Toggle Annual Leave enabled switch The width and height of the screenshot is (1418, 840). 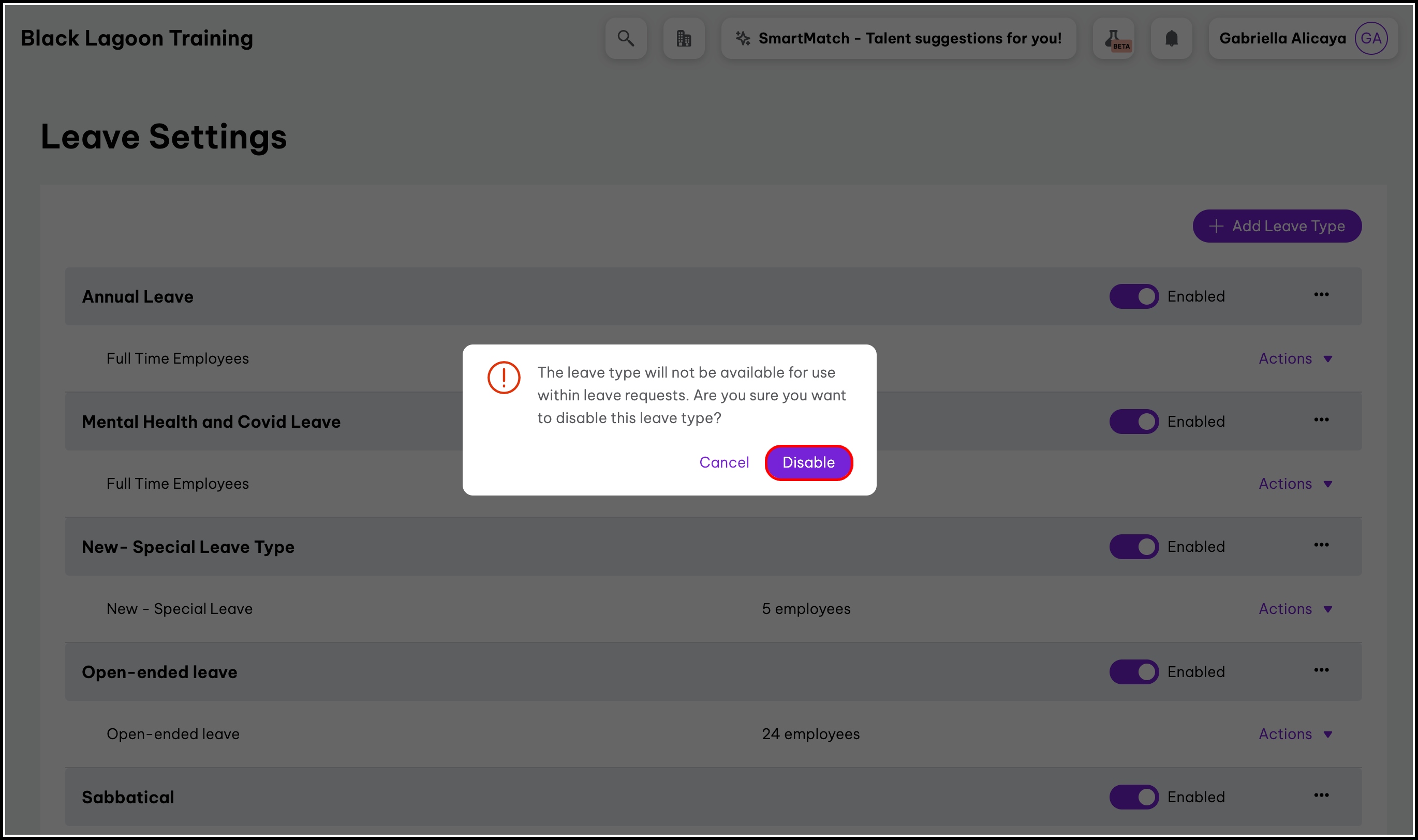tap(1134, 296)
